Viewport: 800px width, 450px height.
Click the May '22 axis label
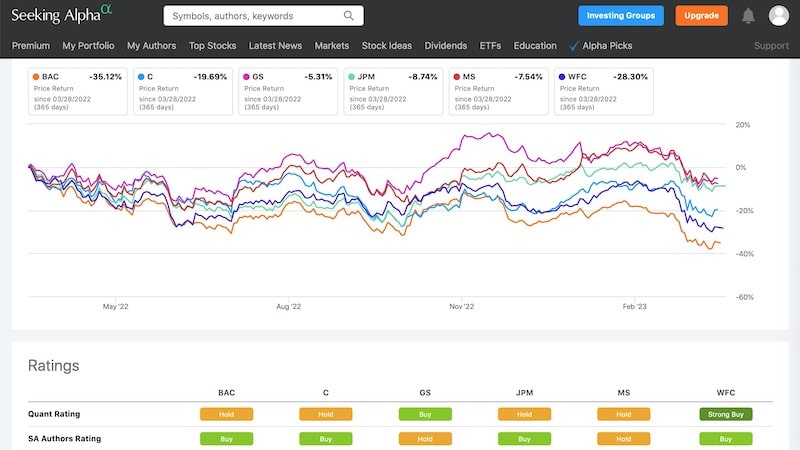(x=115, y=307)
